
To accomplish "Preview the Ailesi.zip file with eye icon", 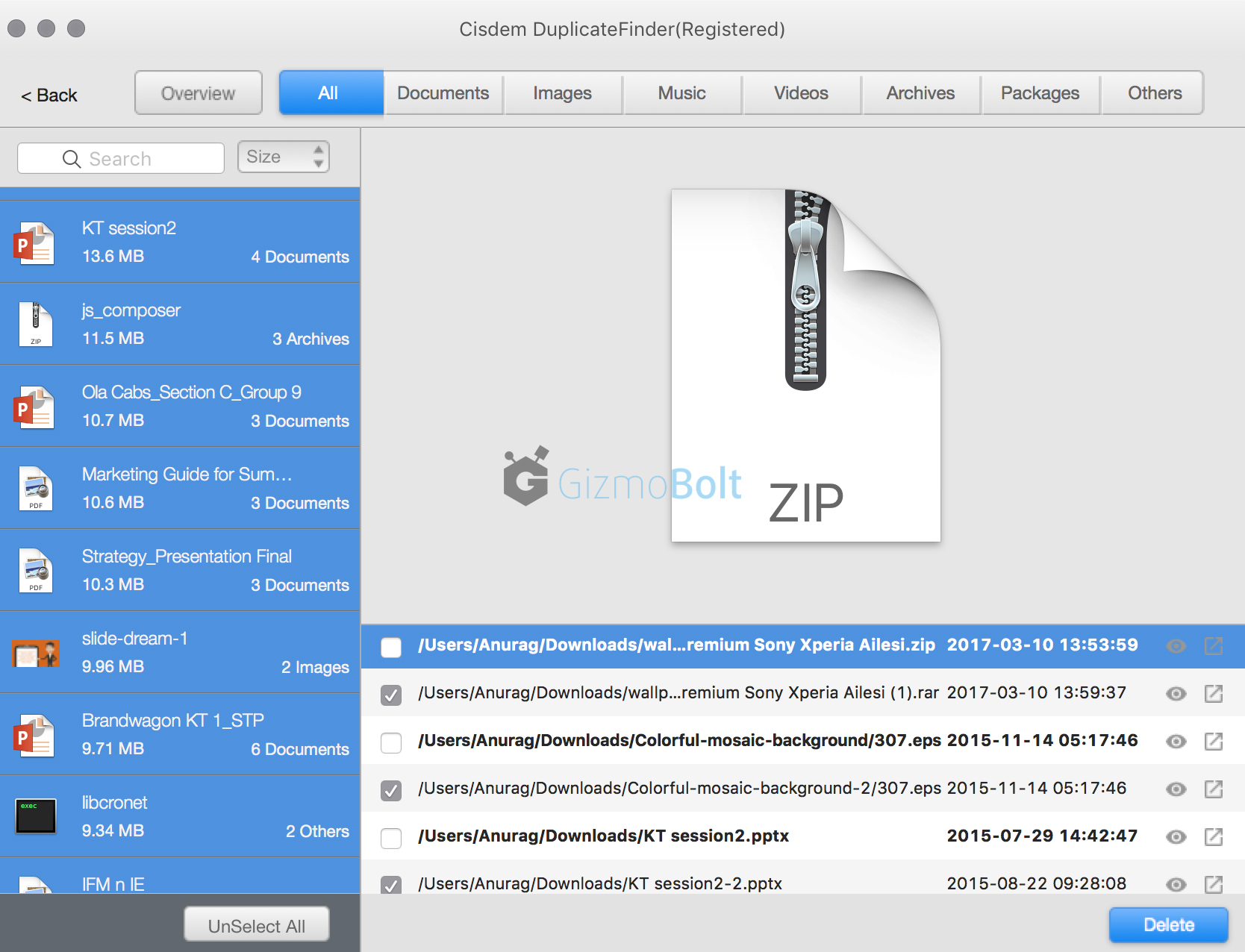I will pos(1176,646).
